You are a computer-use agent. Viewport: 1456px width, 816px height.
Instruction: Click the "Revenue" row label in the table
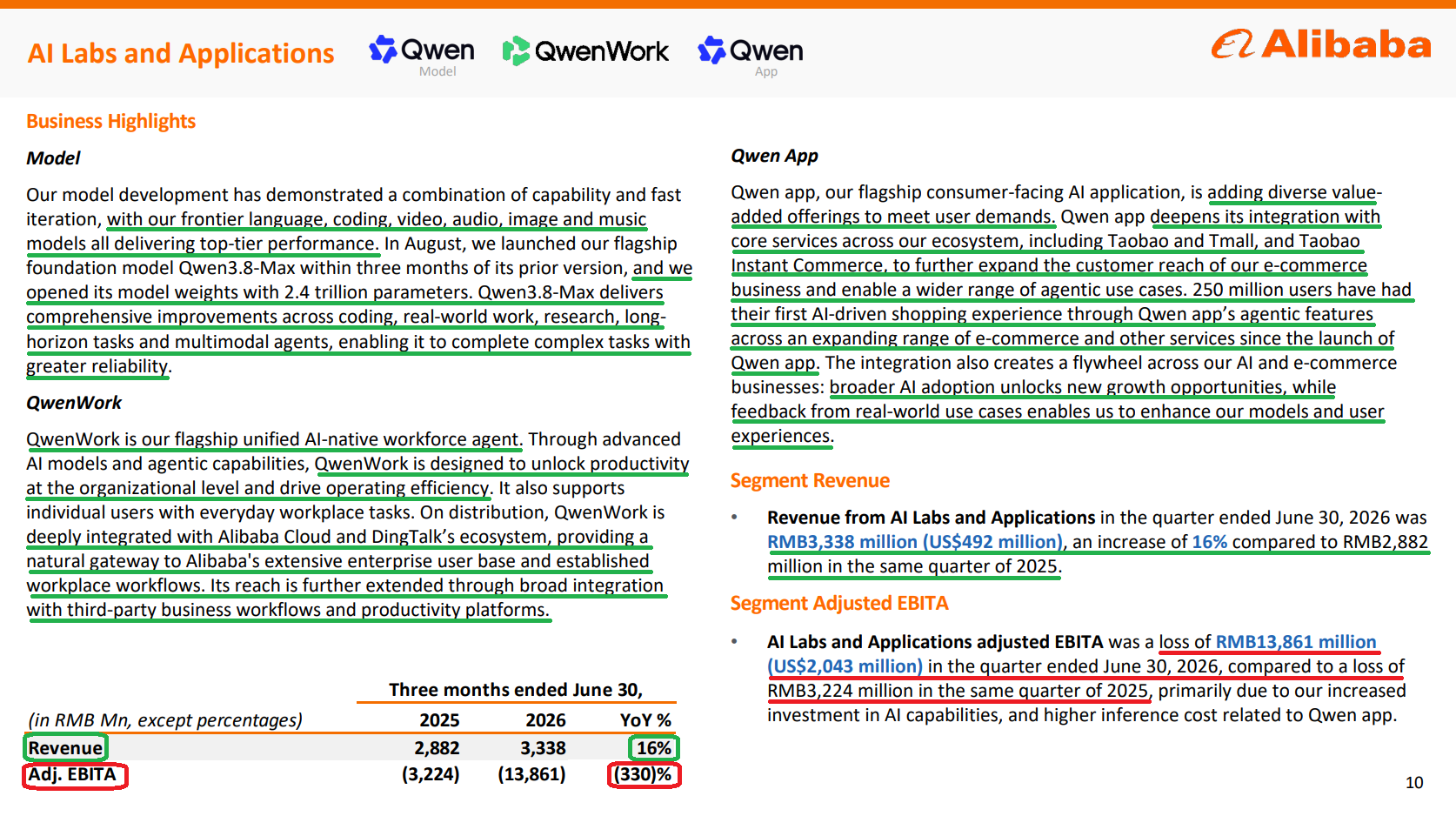point(65,748)
